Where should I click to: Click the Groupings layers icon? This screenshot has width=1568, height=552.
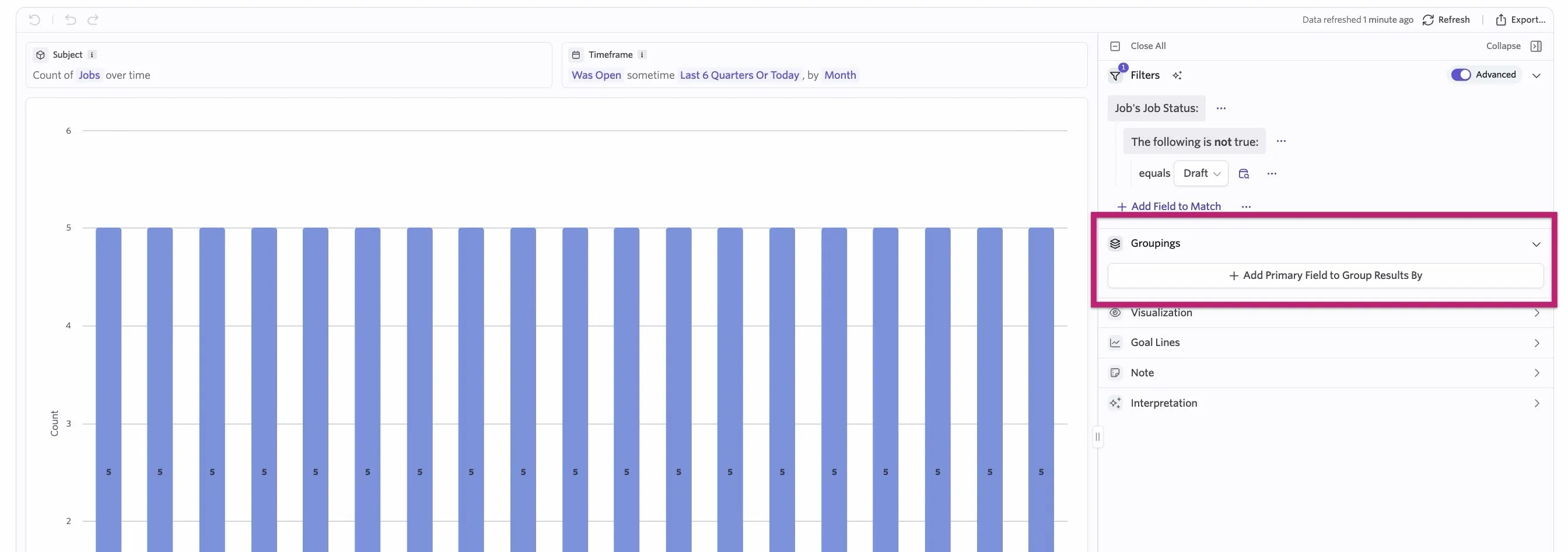(1115, 244)
